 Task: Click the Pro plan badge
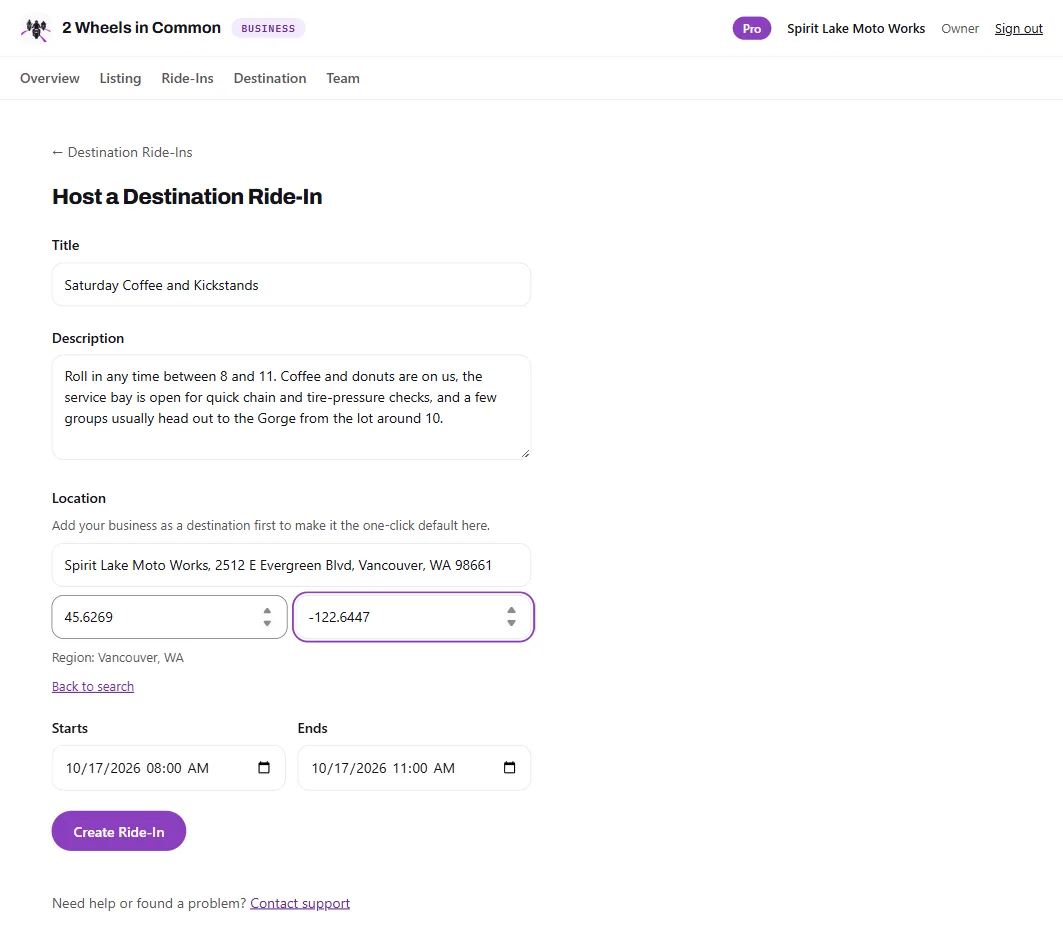click(x=751, y=28)
